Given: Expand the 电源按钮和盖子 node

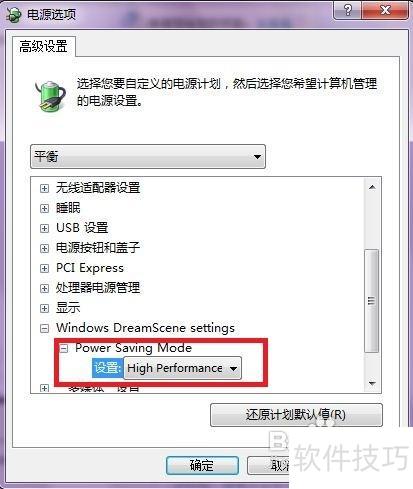Looking at the screenshot, I should pyautogui.click(x=44, y=248).
